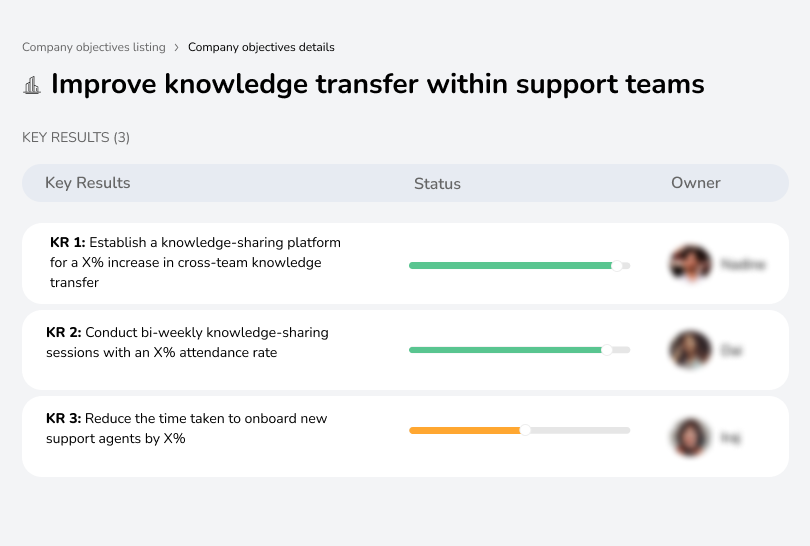Select KR 2 bi-weekly sessions result
Screen dimensions: 810x546
click(x=187, y=342)
